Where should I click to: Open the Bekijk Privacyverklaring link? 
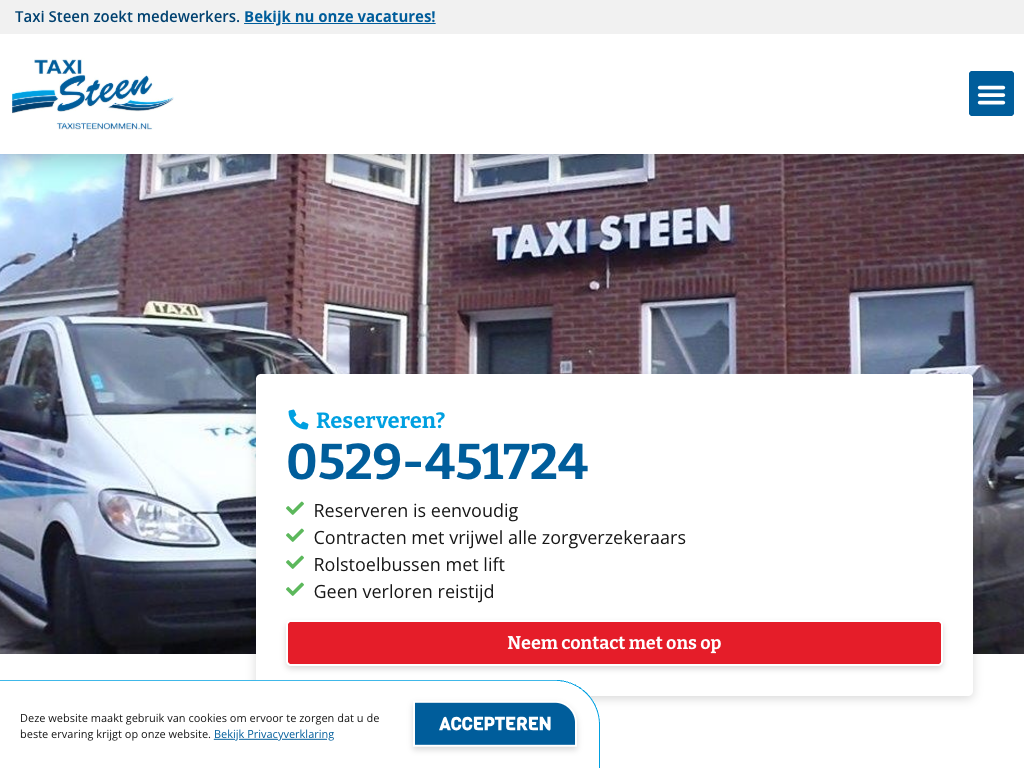pyautogui.click(x=274, y=734)
